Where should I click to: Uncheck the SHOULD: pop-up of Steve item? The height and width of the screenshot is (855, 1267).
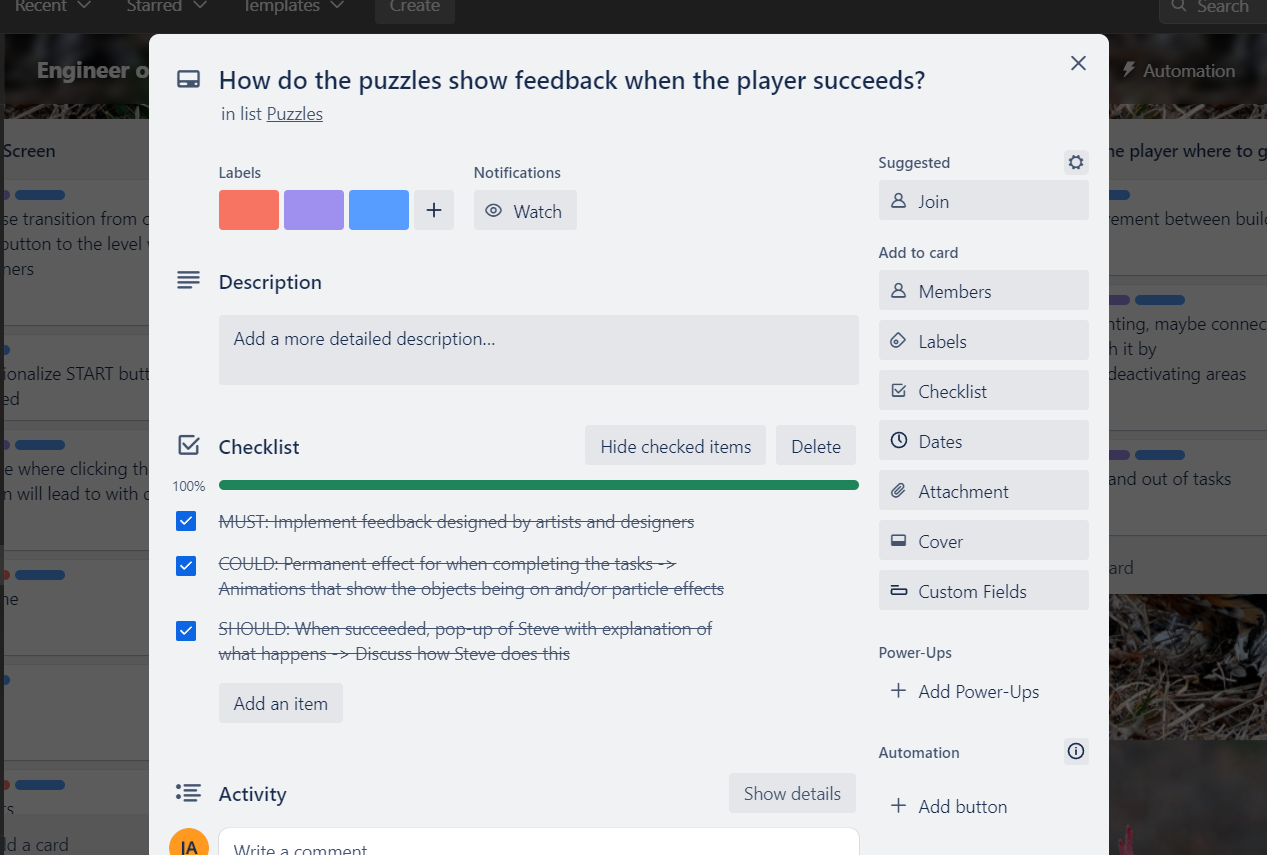click(x=186, y=631)
